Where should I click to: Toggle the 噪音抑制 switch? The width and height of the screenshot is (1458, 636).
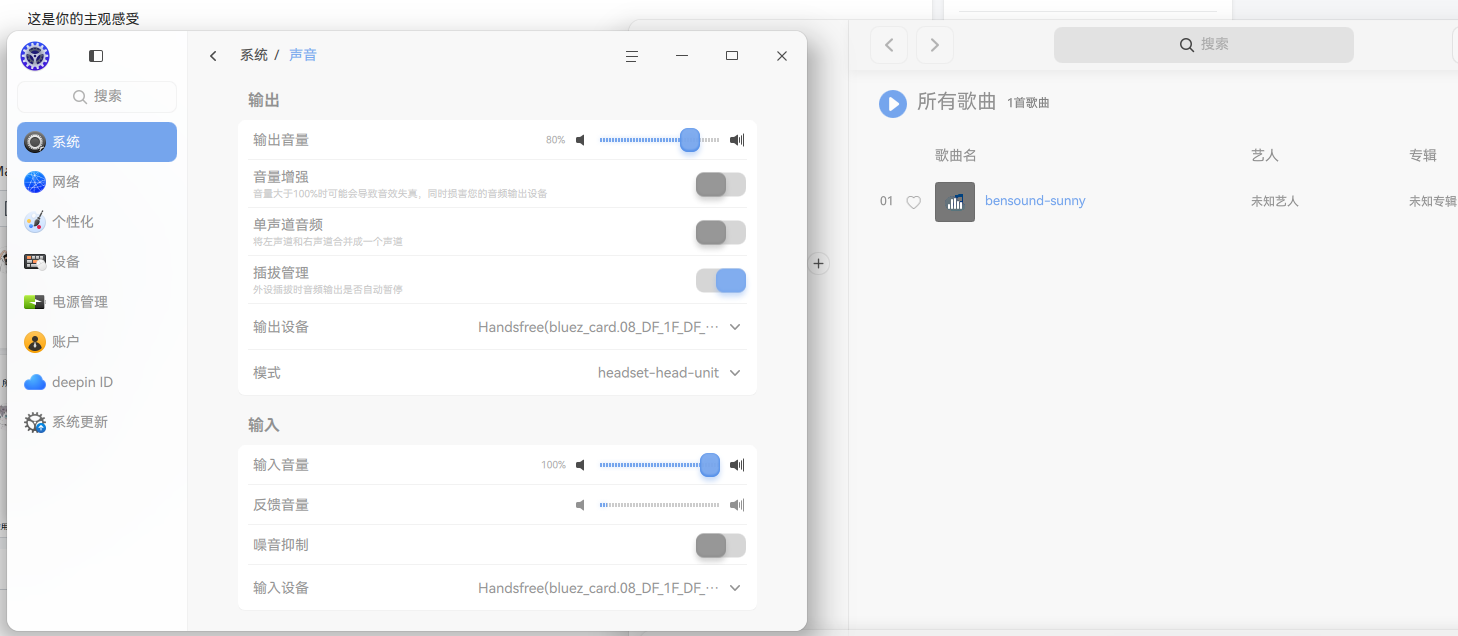click(721, 545)
